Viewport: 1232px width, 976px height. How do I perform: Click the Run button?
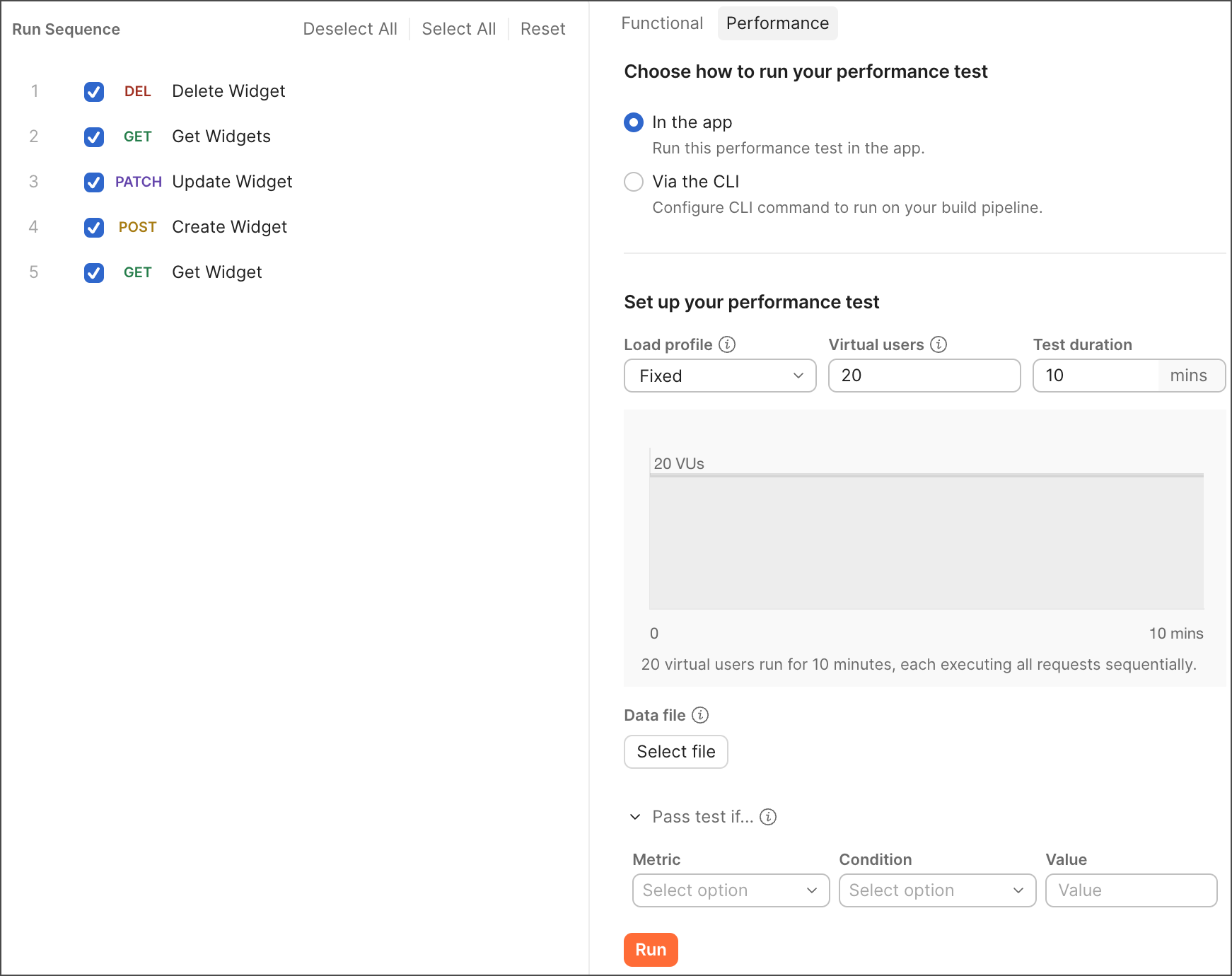(x=650, y=950)
